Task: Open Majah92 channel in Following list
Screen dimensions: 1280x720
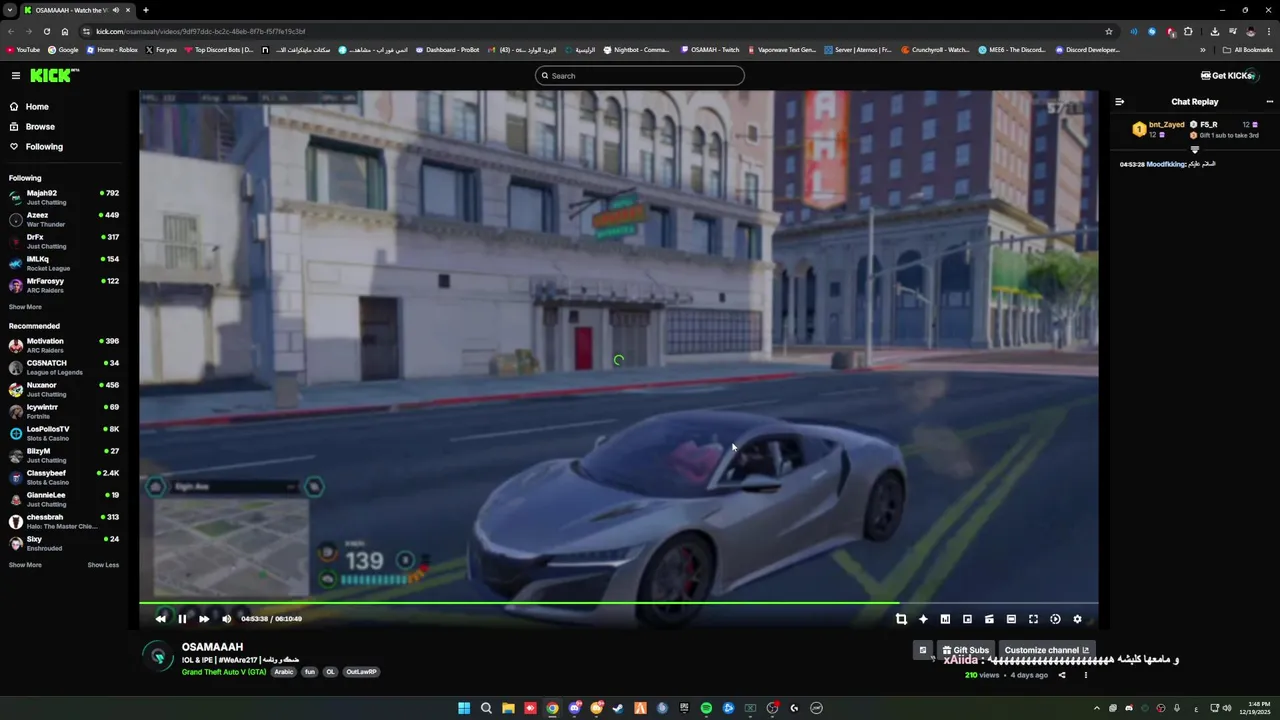Action: (64, 197)
